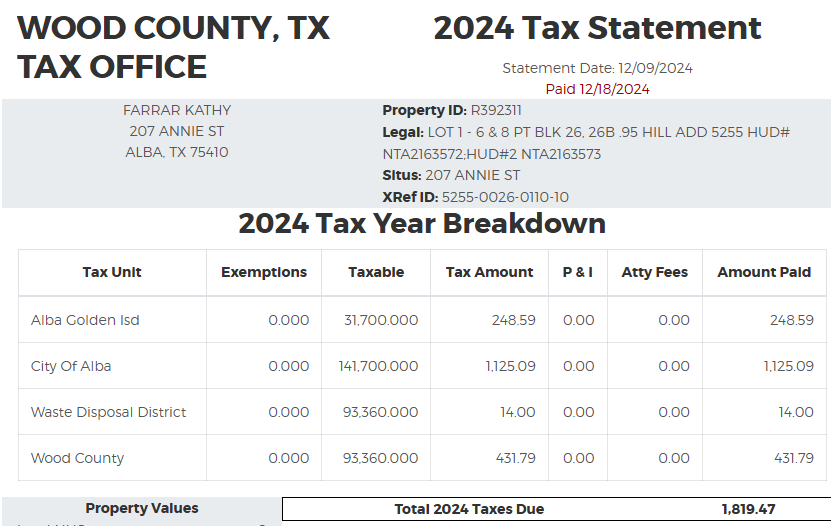Click the Situs 207 ANNIE ST line
Viewport: 831px width, 526px height.
point(451,176)
